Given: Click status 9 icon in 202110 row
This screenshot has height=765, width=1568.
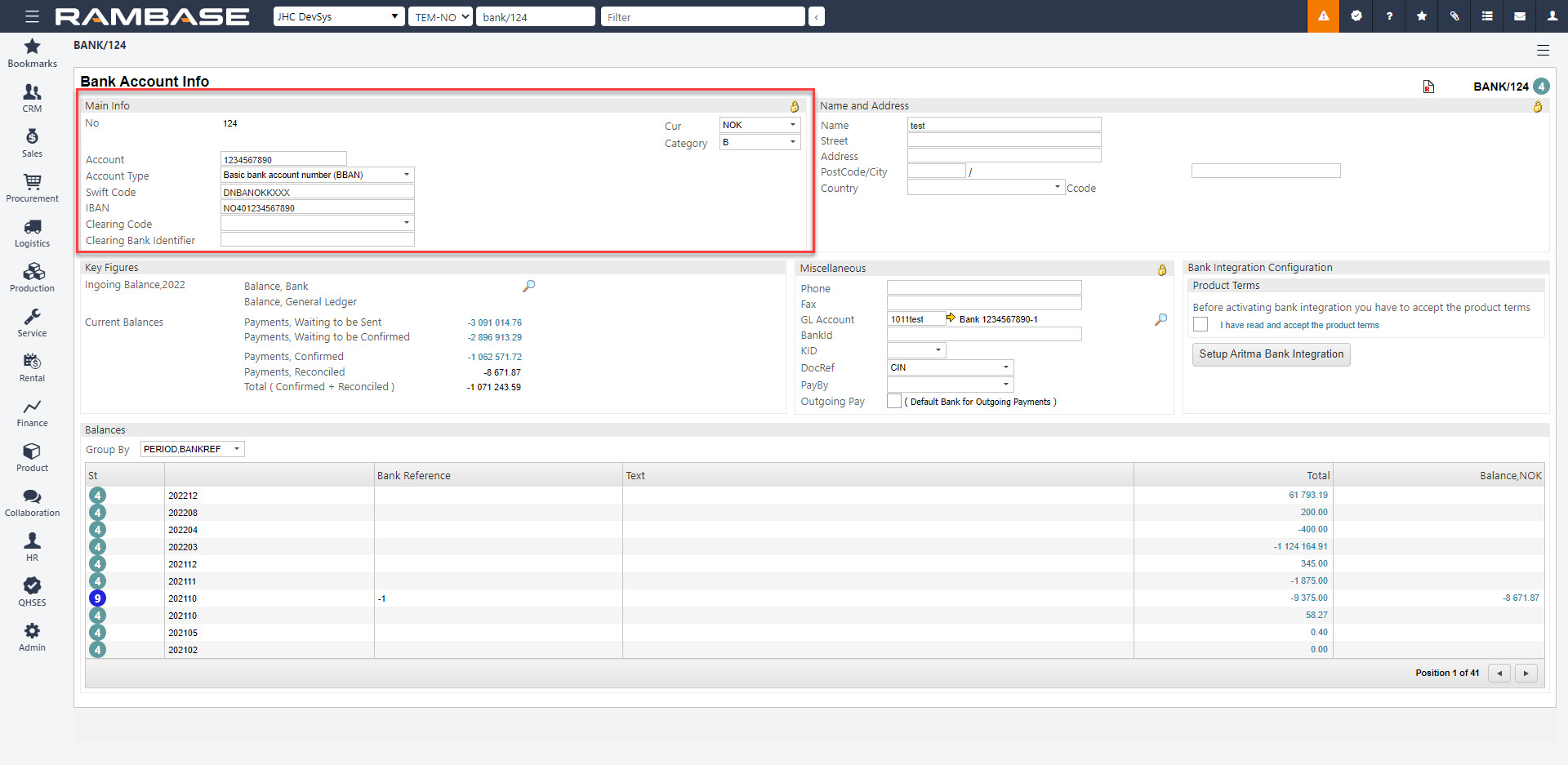Looking at the screenshot, I should [97, 598].
